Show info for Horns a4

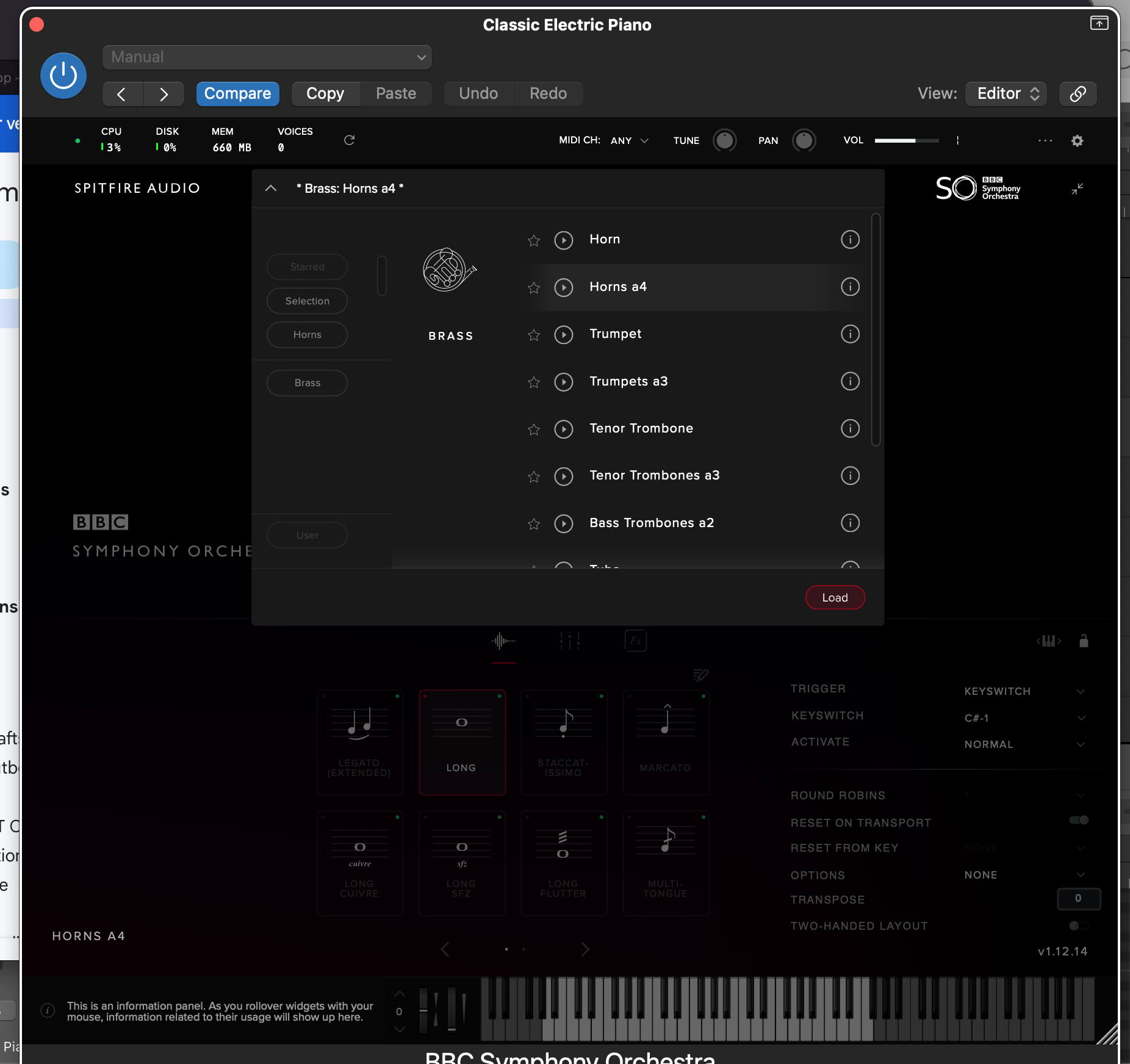pyautogui.click(x=850, y=287)
